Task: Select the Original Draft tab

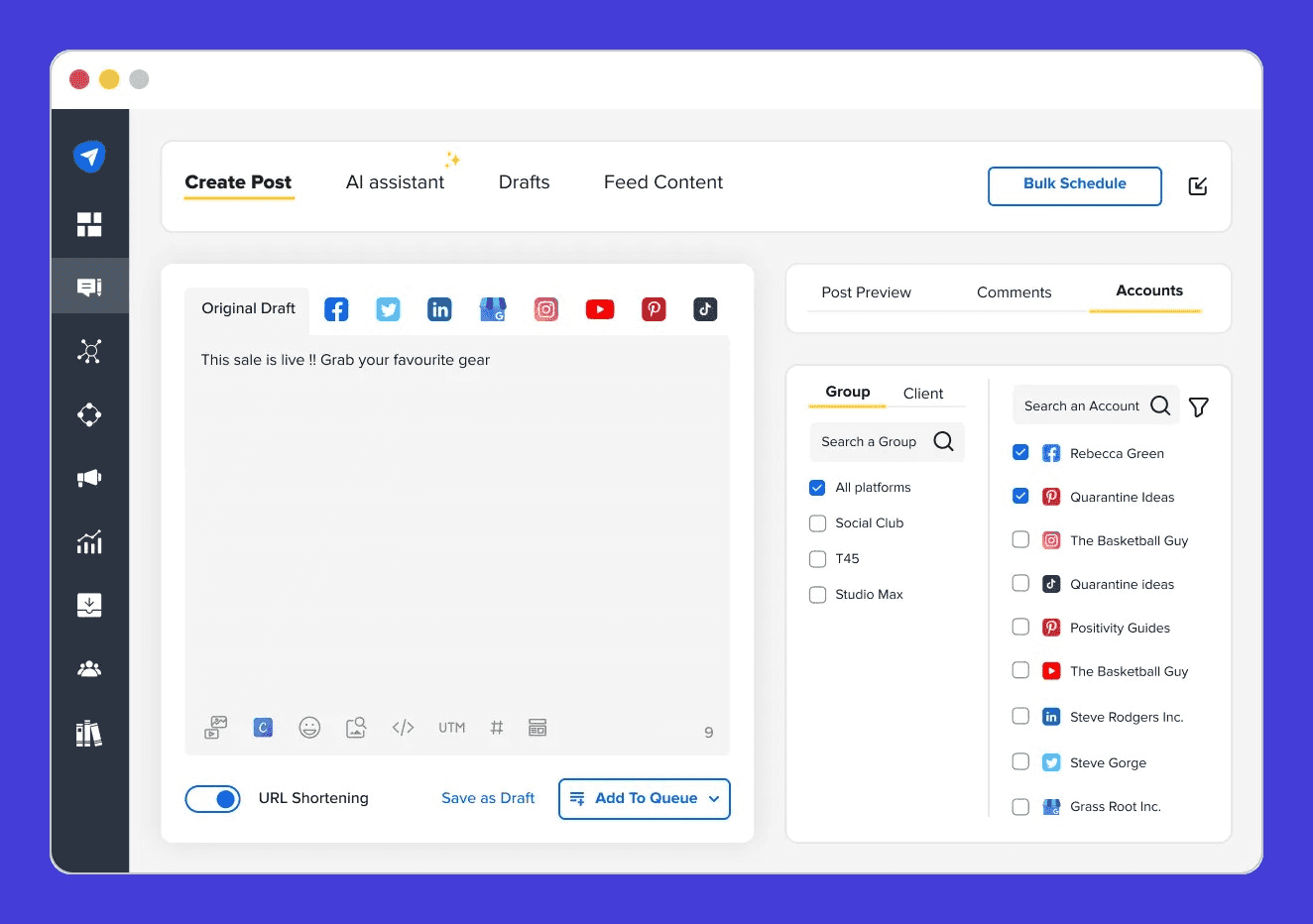Action: click(248, 308)
